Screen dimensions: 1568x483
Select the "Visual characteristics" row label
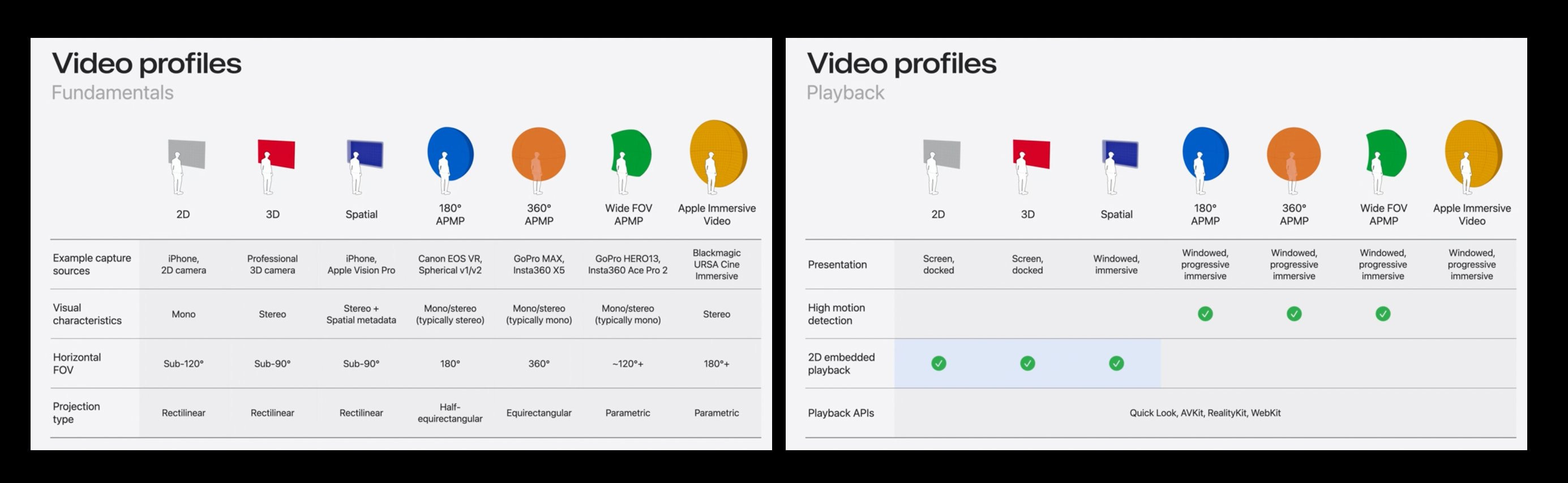(87, 314)
